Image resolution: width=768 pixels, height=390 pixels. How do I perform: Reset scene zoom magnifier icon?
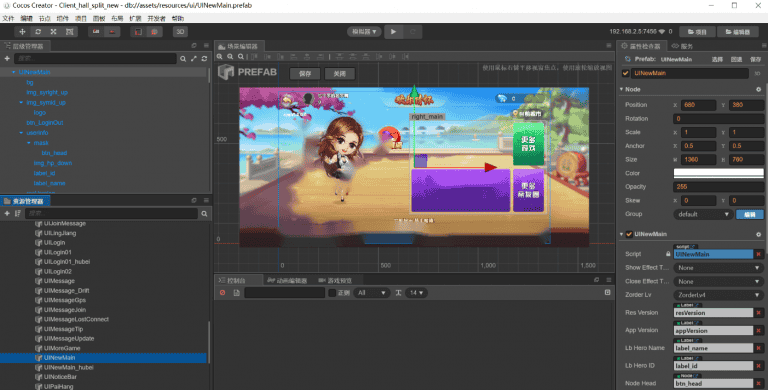click(x=241, y=57)
